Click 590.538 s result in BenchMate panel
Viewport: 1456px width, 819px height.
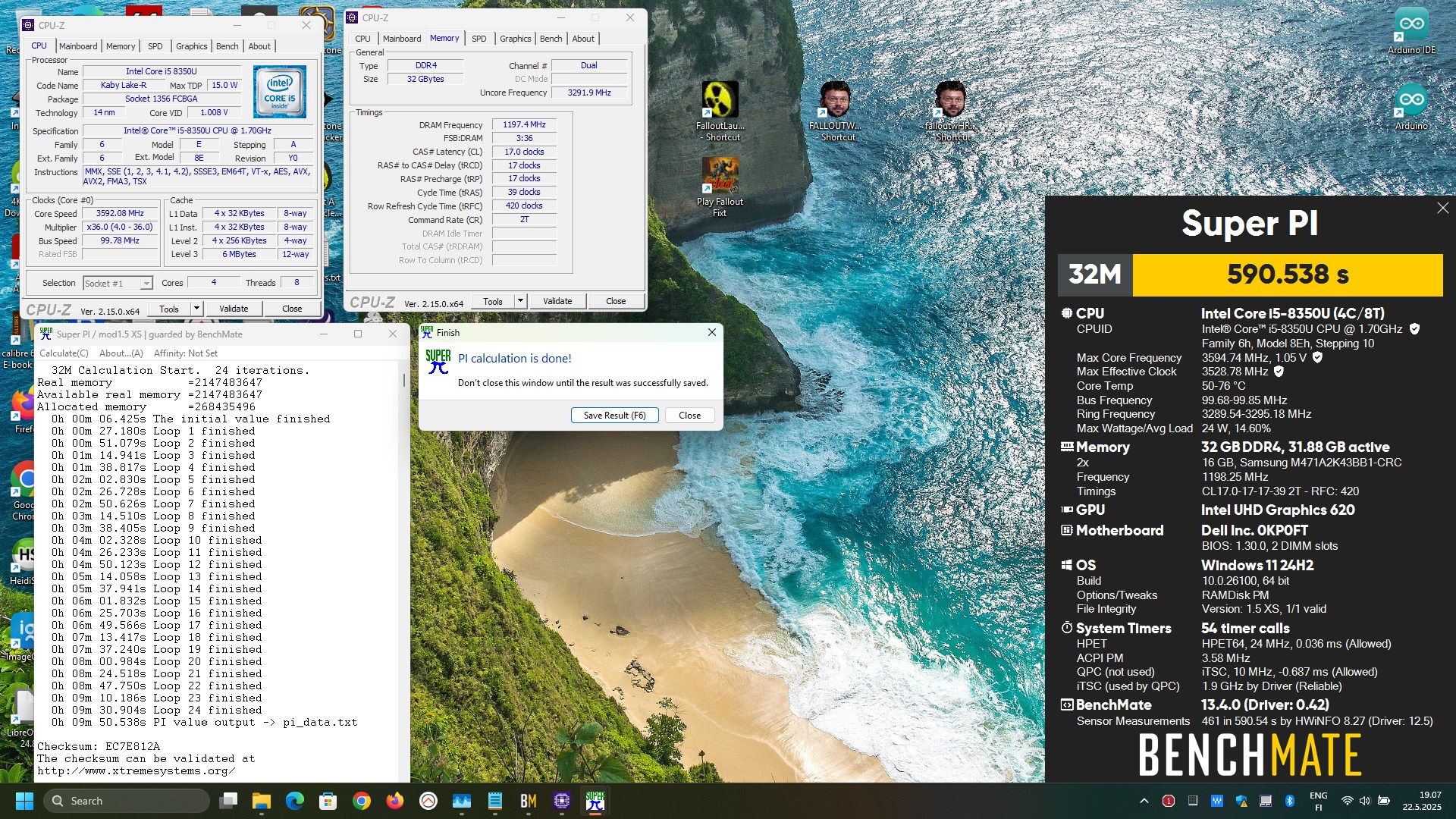(x=1288, y=275)
